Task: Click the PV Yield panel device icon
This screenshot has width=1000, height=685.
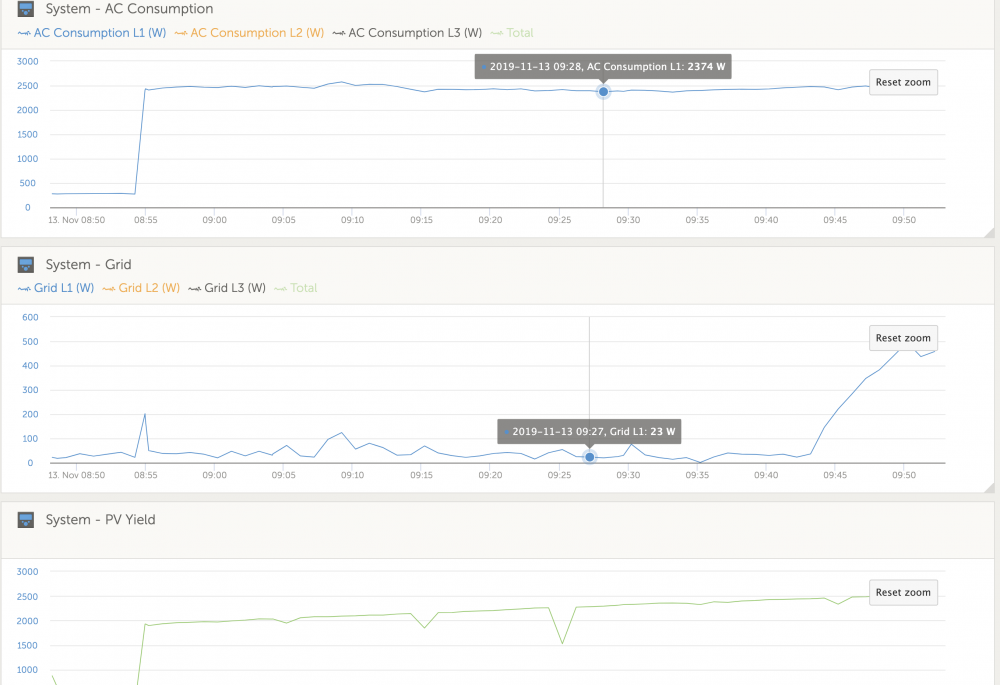Action: pos(26,520)
